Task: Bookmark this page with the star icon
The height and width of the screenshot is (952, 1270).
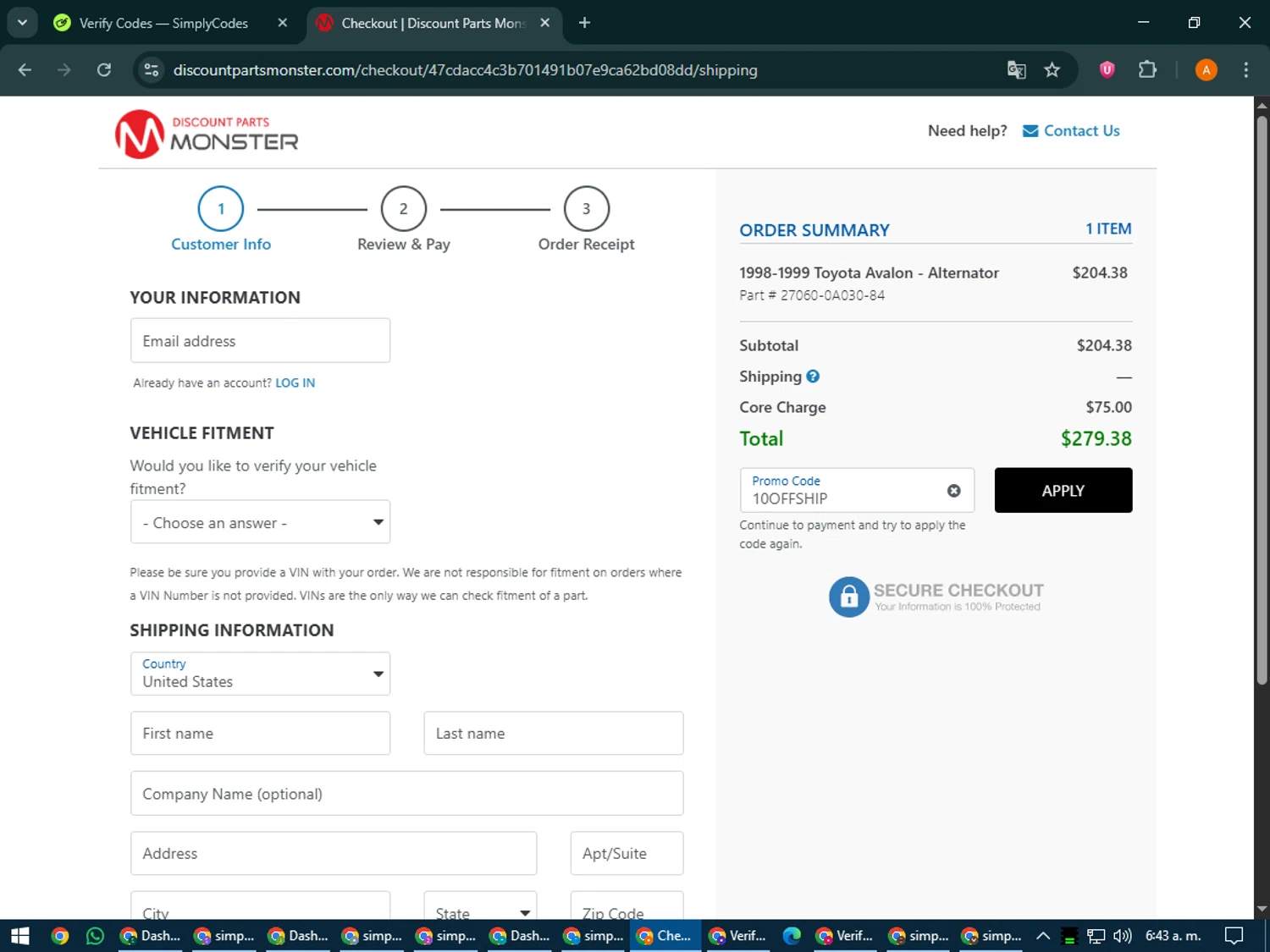Action: [1052, 70]
